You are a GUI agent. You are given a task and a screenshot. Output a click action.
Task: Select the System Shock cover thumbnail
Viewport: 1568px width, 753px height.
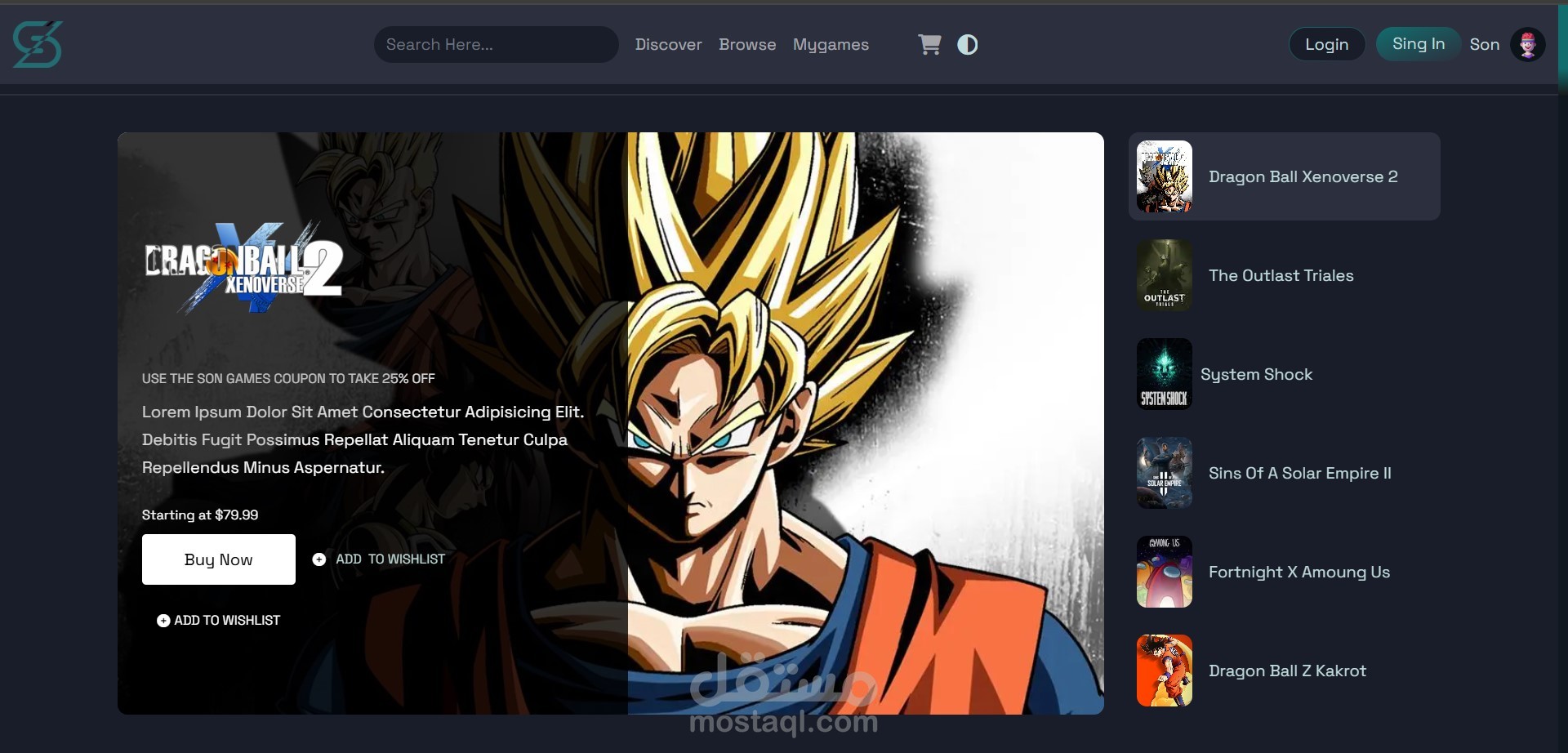1165,374
